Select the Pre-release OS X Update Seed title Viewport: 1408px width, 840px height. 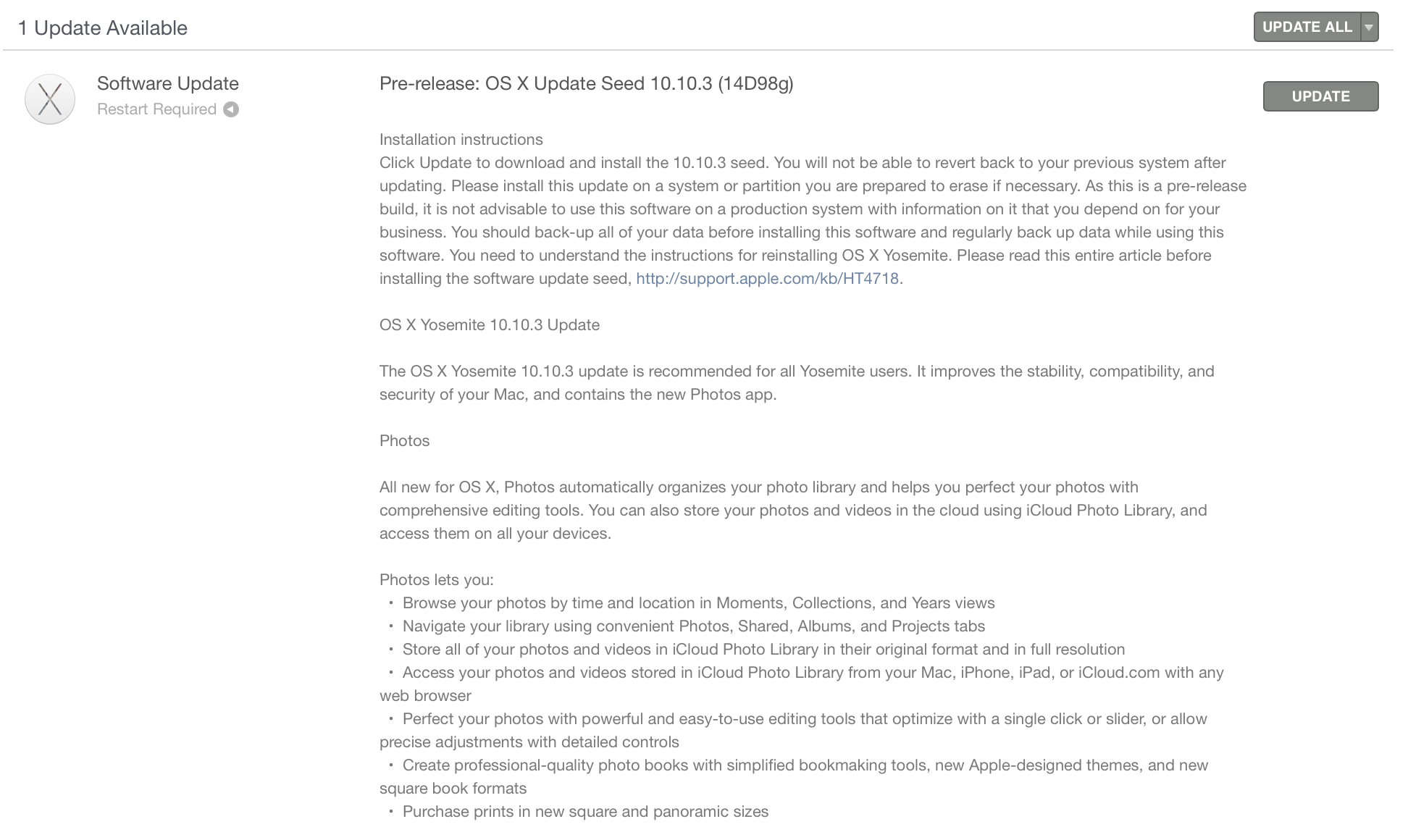point(586,83)
